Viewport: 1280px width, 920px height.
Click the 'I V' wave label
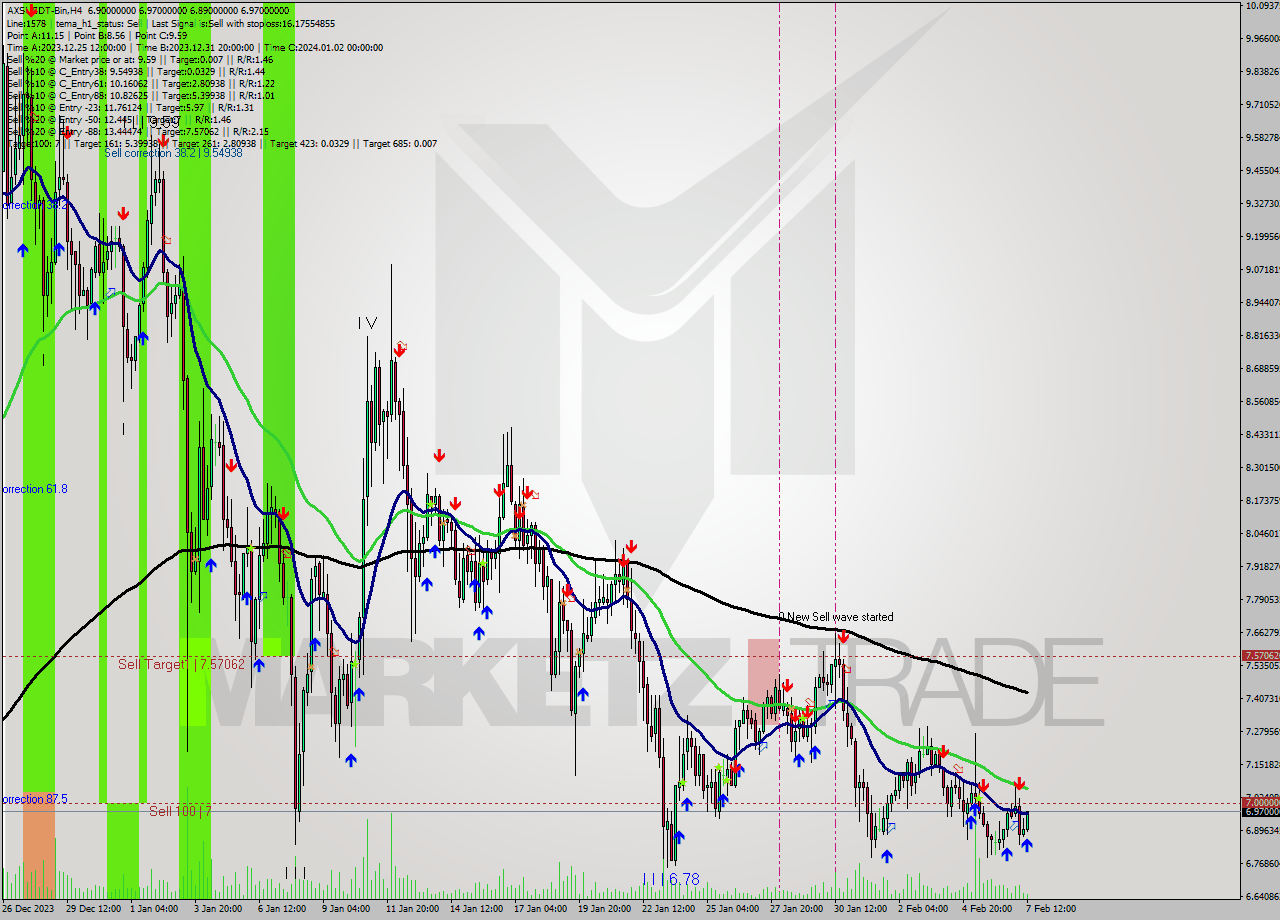click(x=367, y=323)
